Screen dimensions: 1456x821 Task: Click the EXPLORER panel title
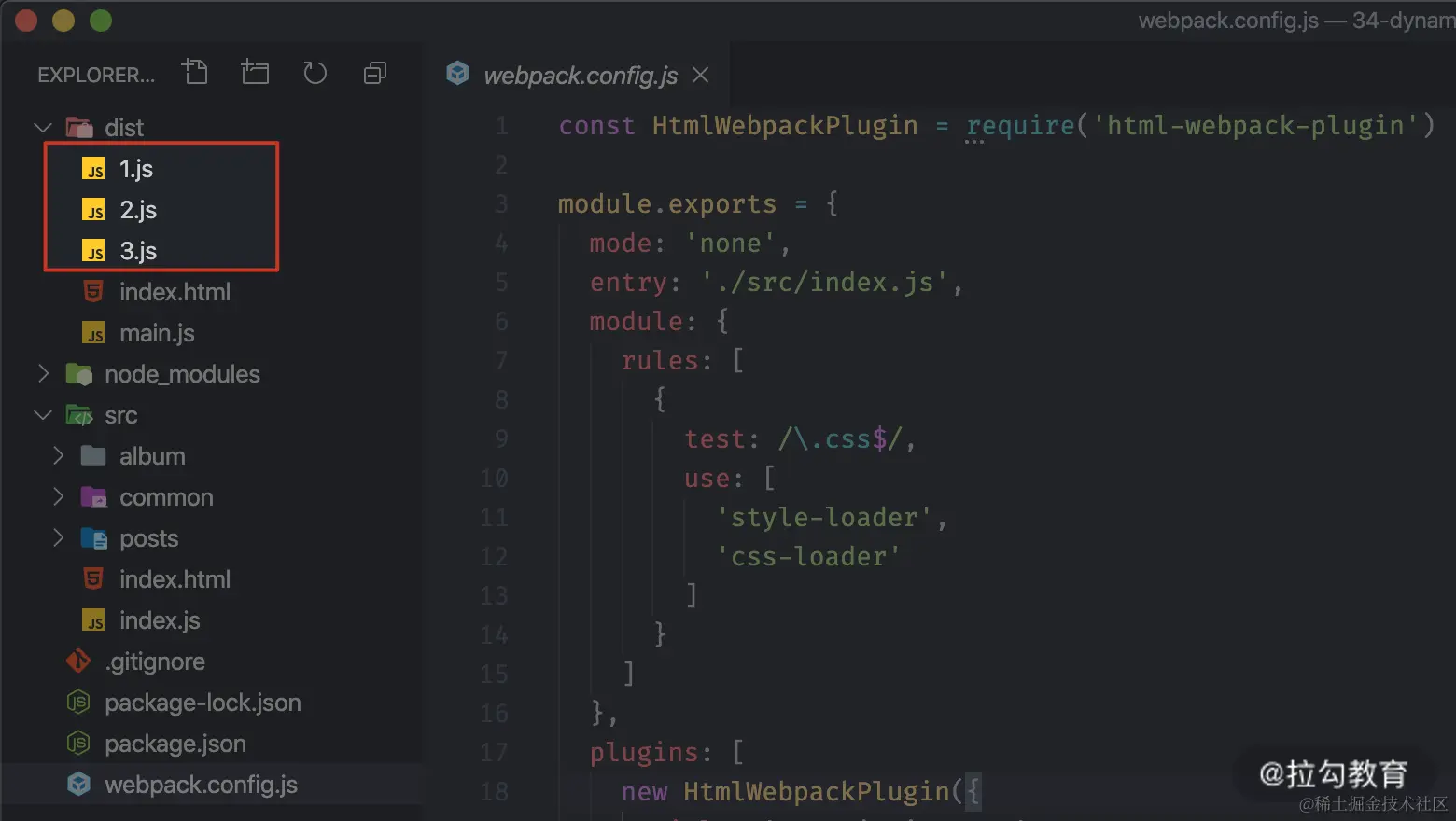click(96, 75)
